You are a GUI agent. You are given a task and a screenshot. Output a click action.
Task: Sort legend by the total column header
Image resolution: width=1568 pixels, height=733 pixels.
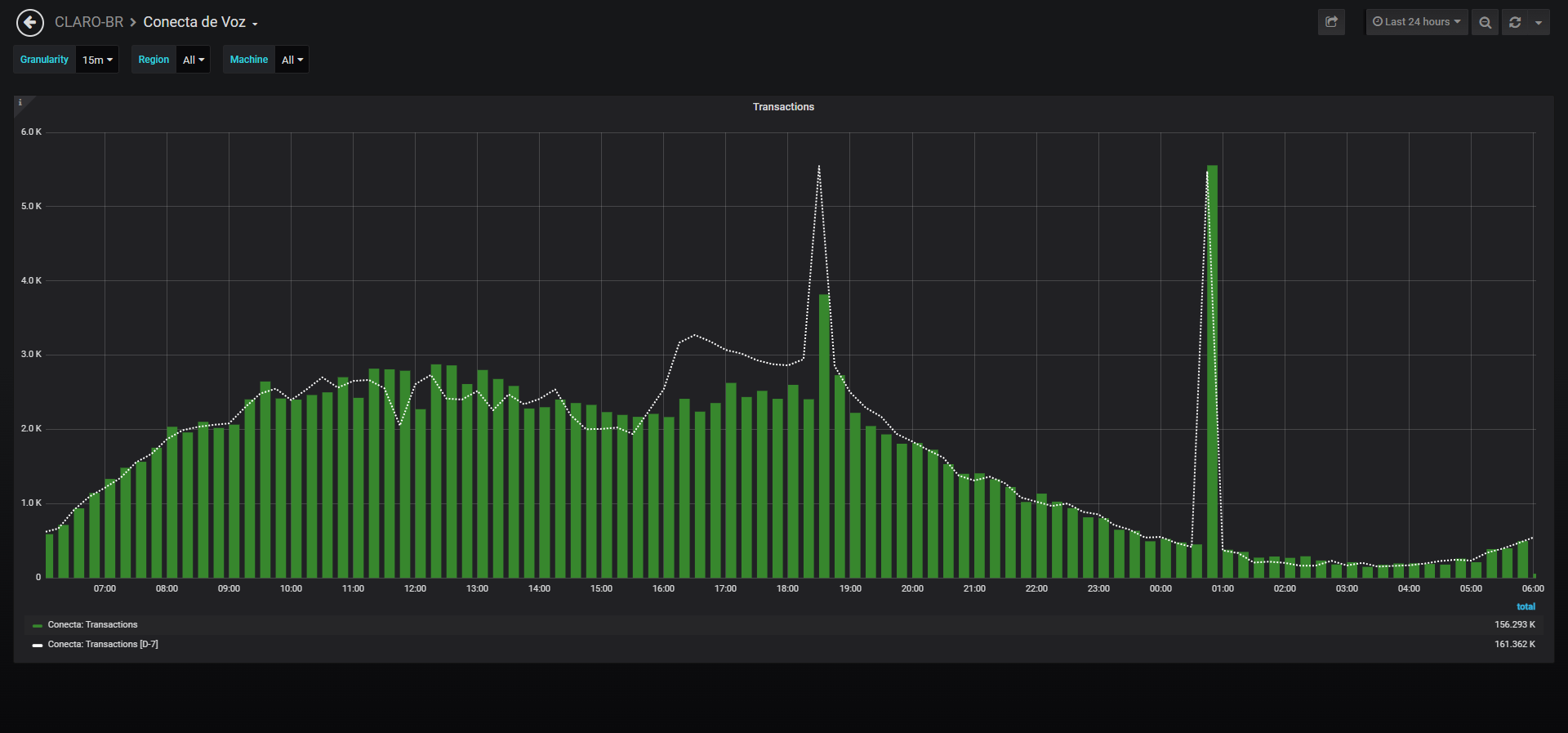click(x=1526, y=606)
